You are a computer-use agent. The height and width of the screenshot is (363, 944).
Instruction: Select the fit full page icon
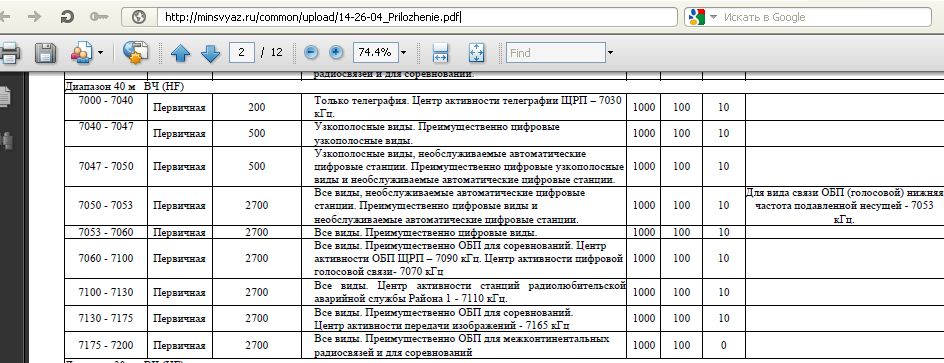(x=476, y=53)
